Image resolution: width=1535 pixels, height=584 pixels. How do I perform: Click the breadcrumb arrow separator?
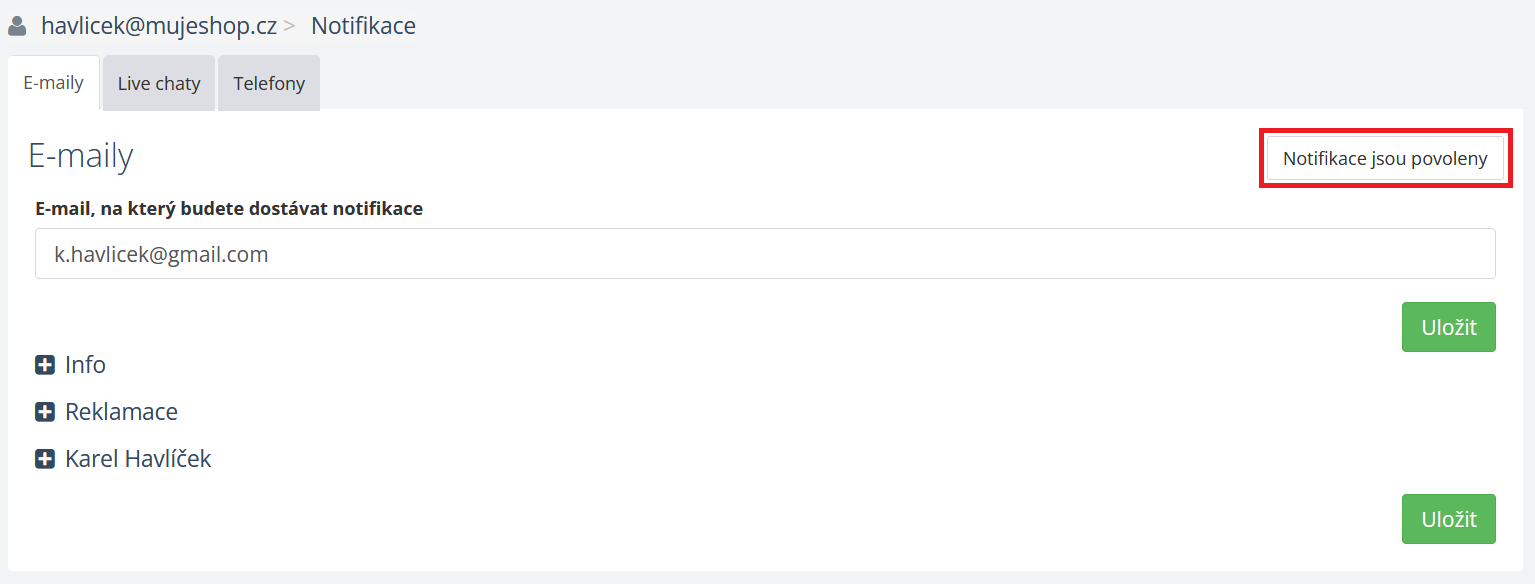[x=290, y=27]
